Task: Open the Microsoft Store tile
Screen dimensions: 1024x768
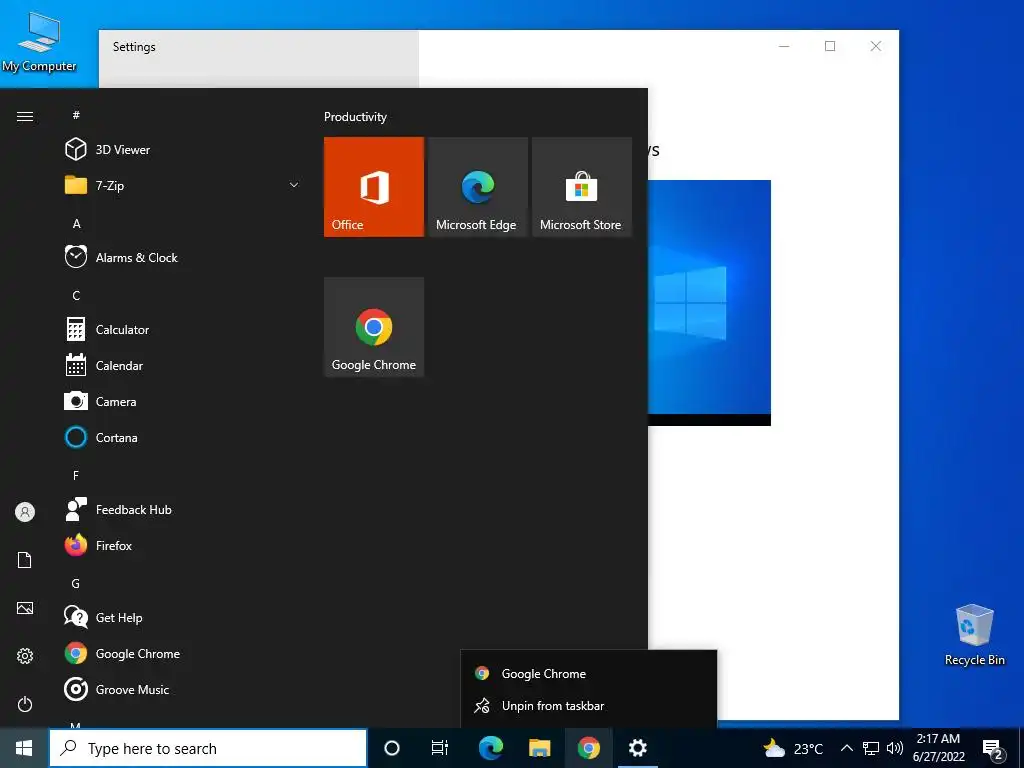Action: (582, 187)
